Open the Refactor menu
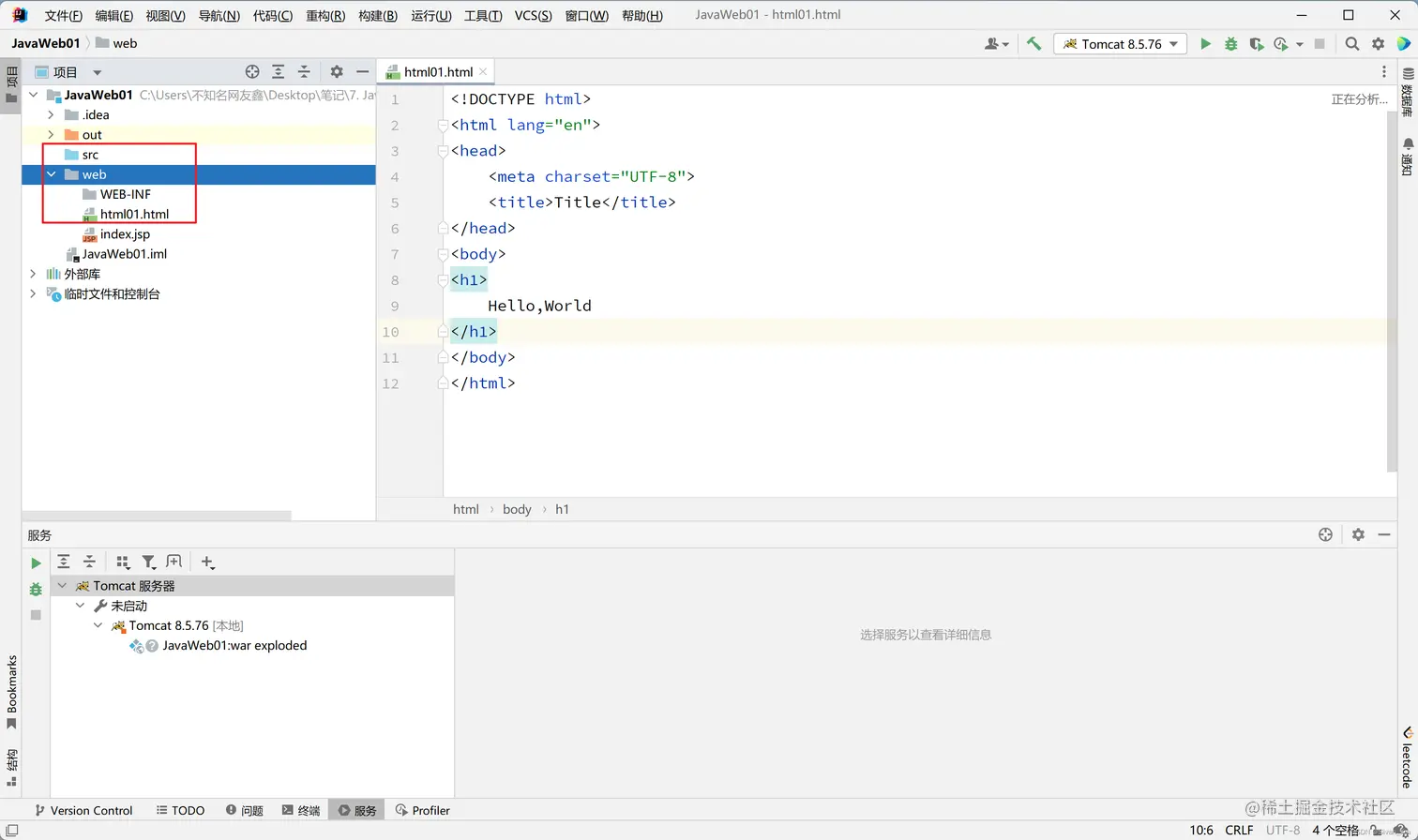The image size is (1418, 840). click(325, 16)
